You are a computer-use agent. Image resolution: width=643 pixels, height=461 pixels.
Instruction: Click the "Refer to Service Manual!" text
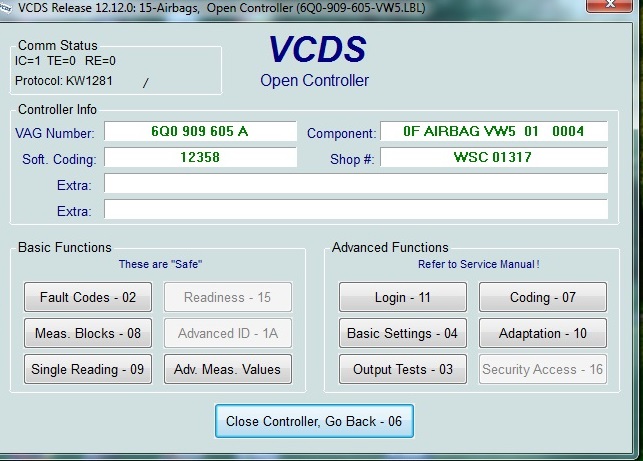click(x=478, y=264)
